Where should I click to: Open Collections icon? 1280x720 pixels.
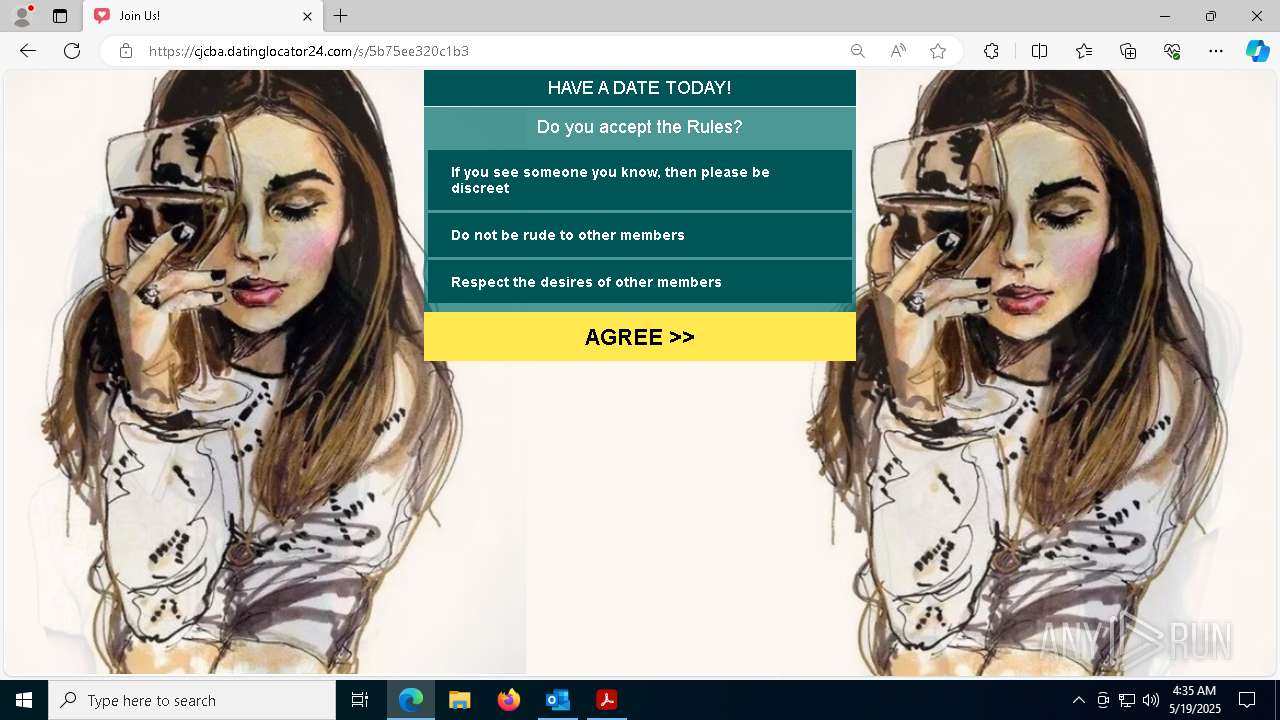[x=1128, y=51]
